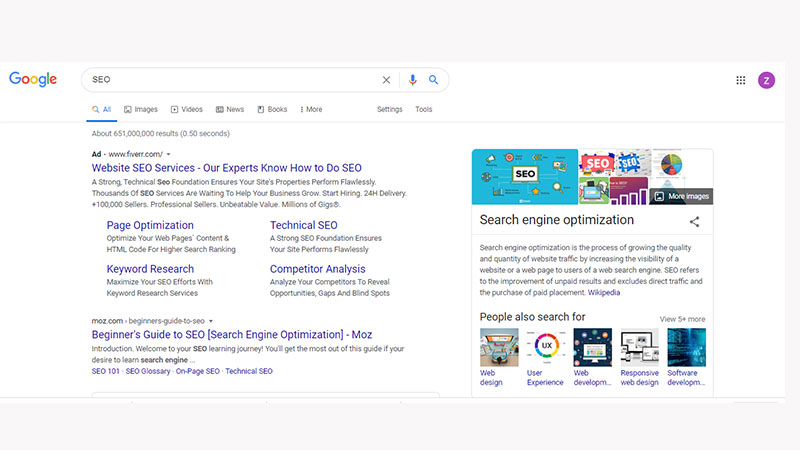The image size is (800, 450).
Task: Switch to the Images tab
Action: 141,109
